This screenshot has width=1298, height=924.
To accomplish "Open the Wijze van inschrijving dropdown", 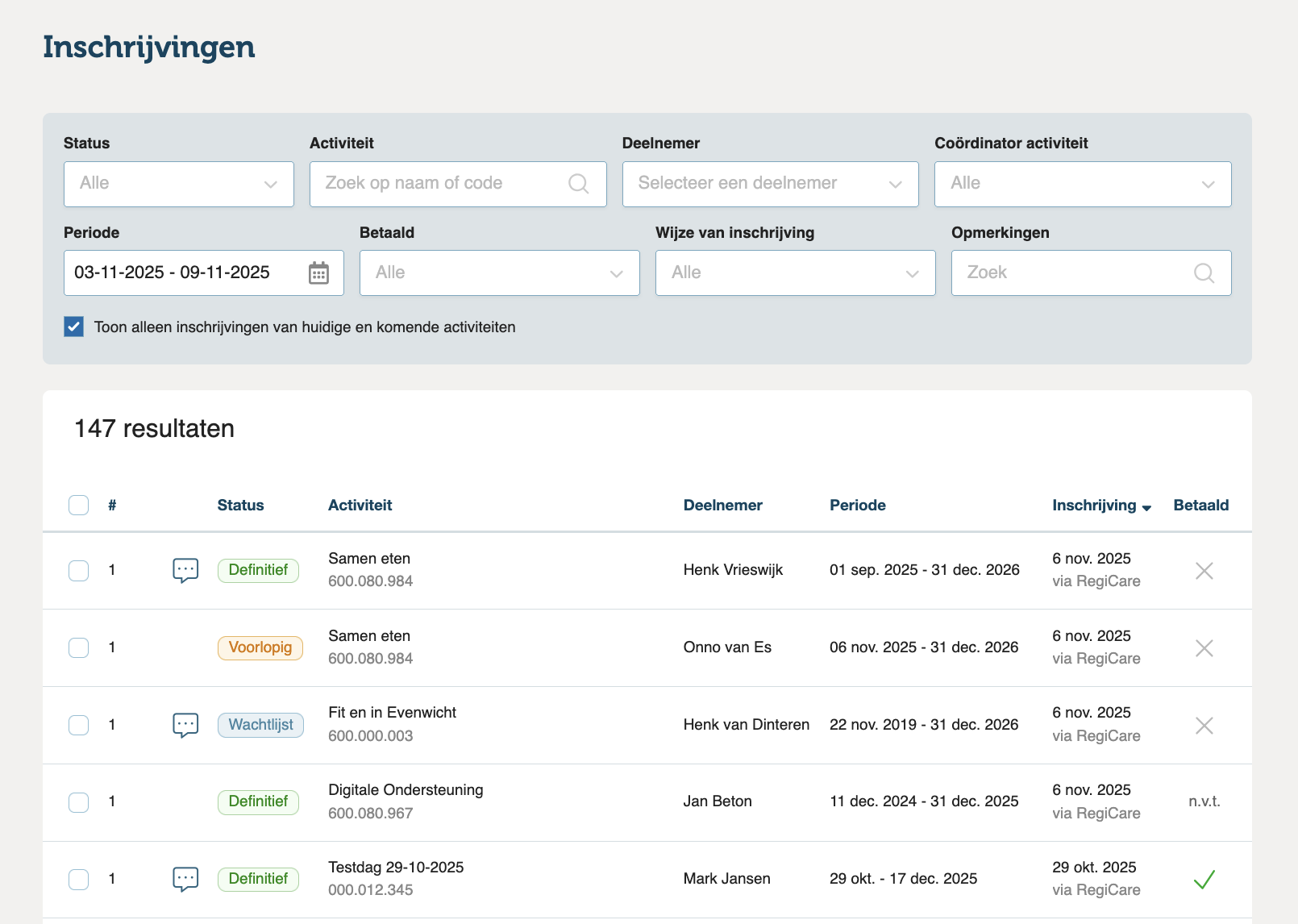I will (x=795, y=273).
